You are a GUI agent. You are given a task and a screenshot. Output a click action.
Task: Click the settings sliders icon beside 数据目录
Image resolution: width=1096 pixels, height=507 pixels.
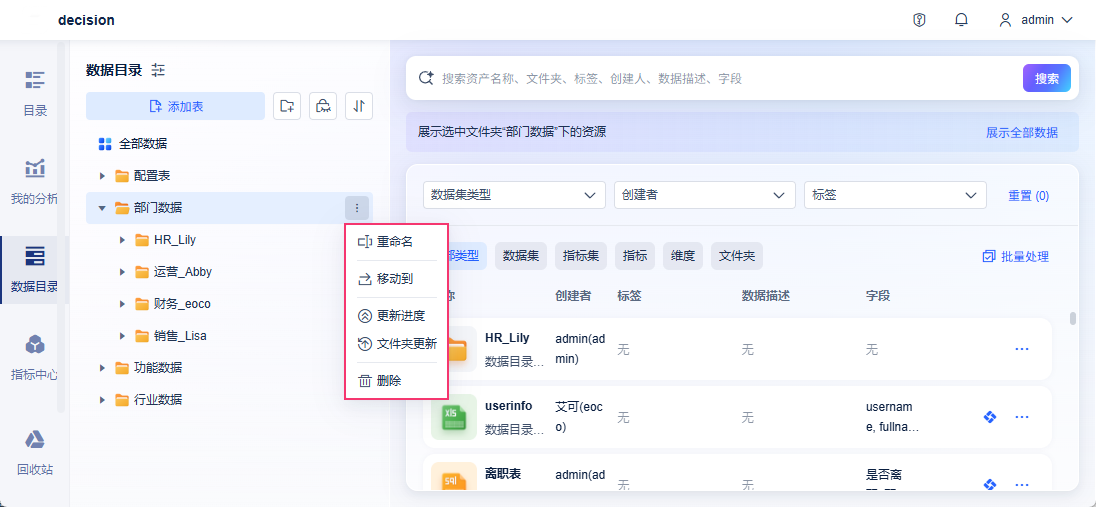(158, 70)
